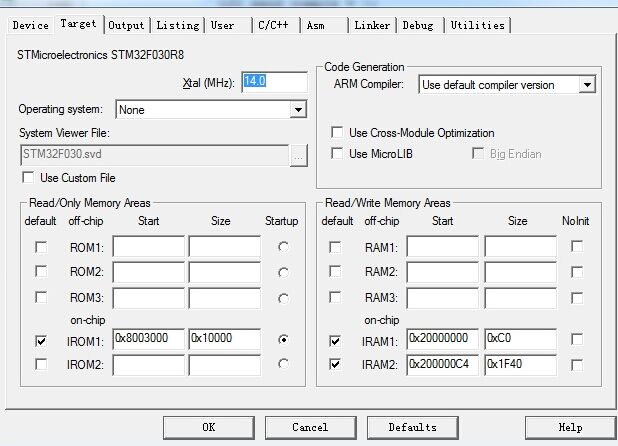Select IROM1 Startup radio button
Viewport: 618px width, 446px height.
tap(283, 339)
